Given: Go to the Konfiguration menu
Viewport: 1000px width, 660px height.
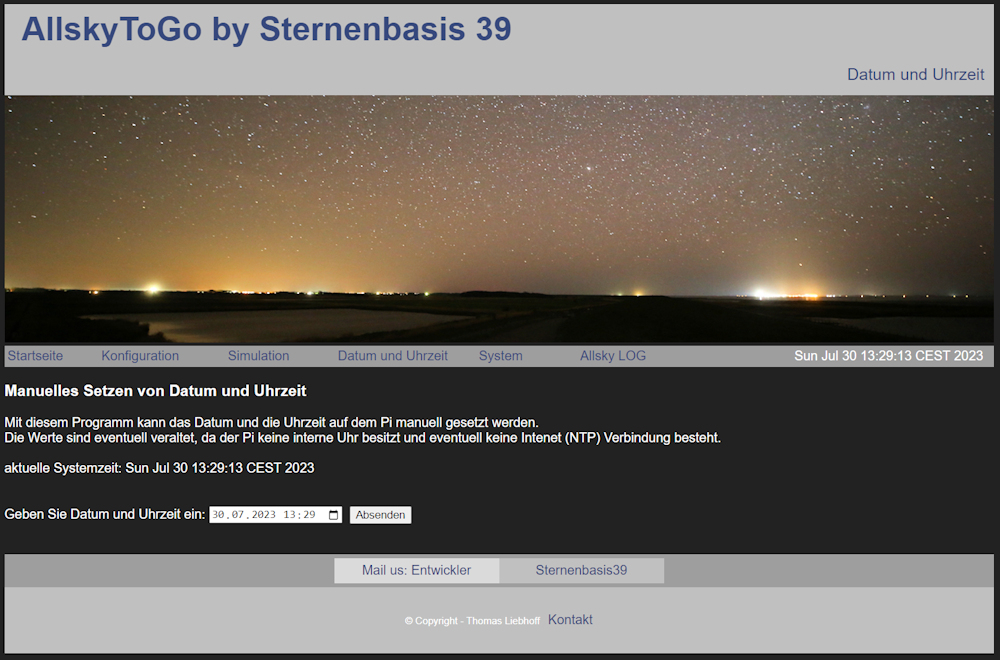Looking at the screenshot, I should point(140,356).
